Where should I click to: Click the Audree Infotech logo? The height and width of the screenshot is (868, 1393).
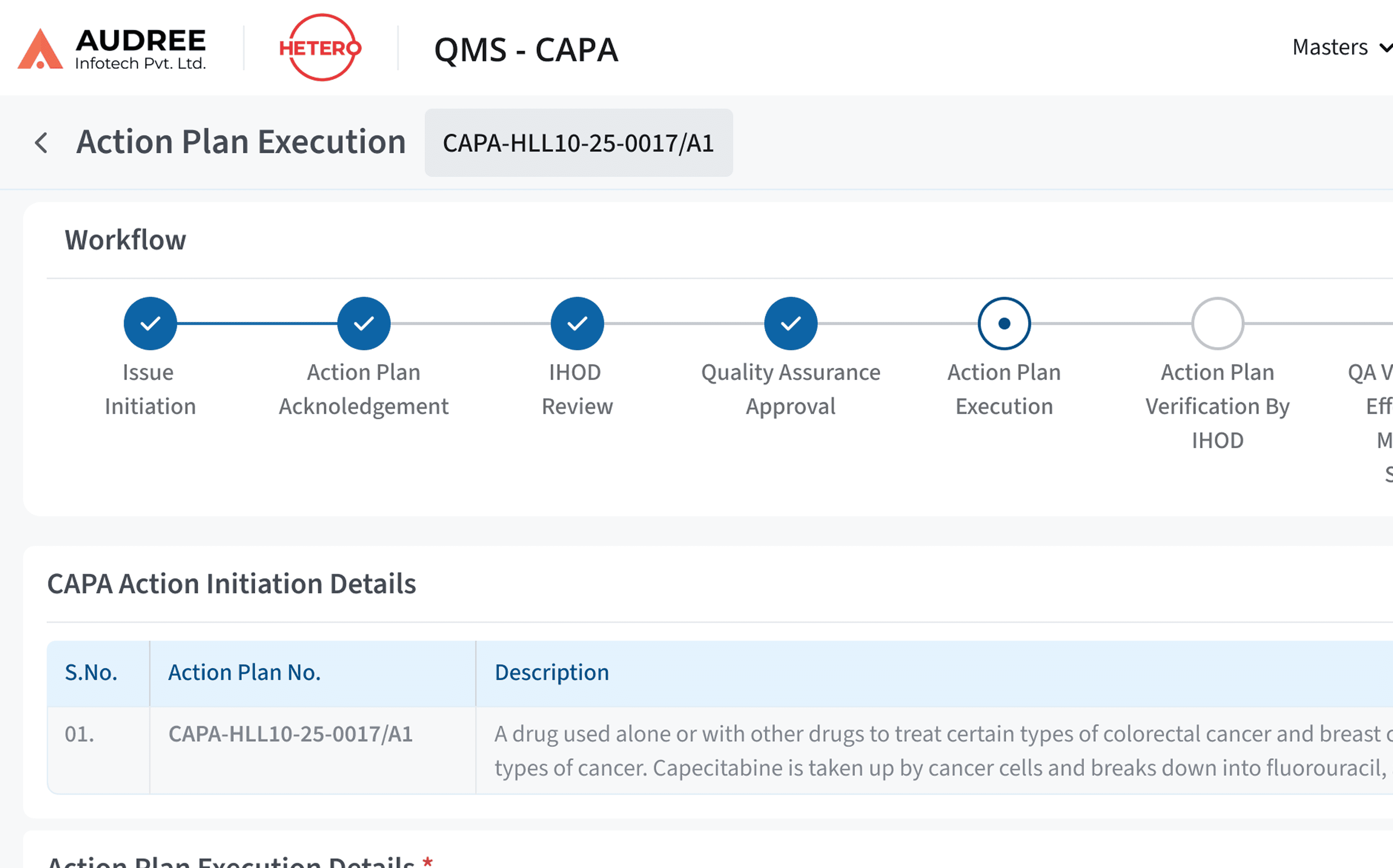pyautogui.click(x=113, y=48)
